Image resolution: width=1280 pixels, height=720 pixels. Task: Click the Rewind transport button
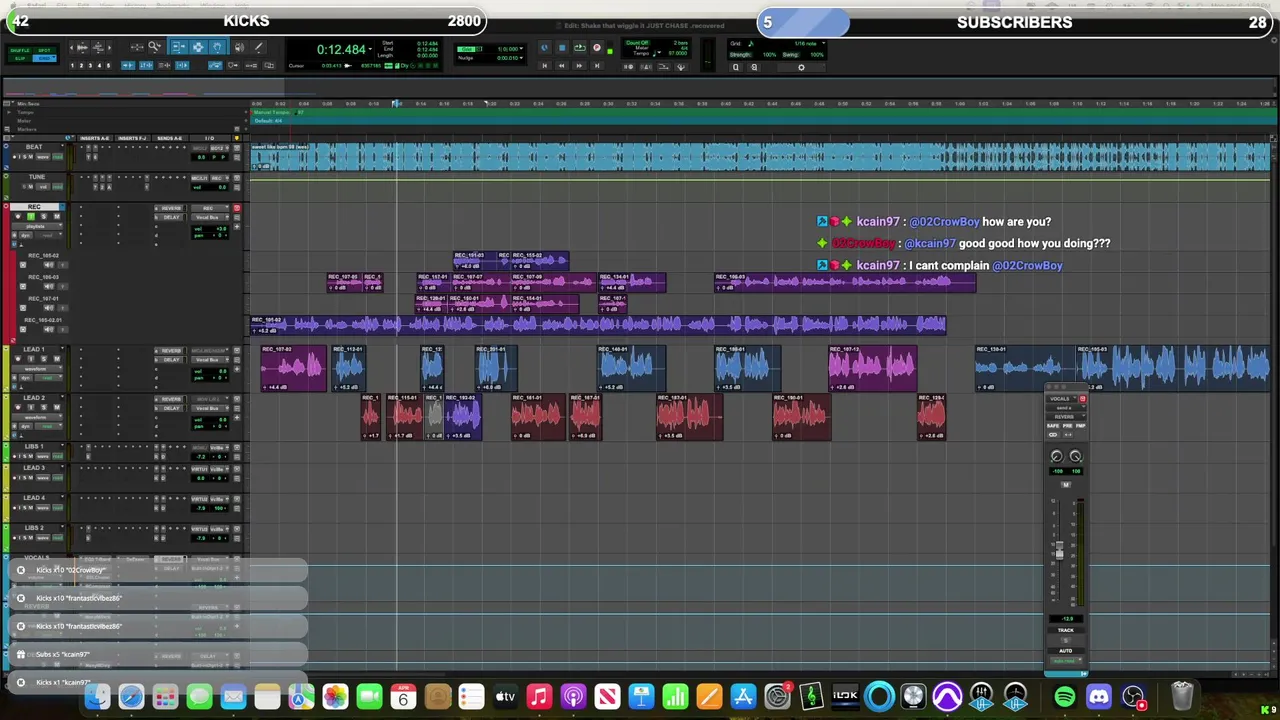pos(561,66)
